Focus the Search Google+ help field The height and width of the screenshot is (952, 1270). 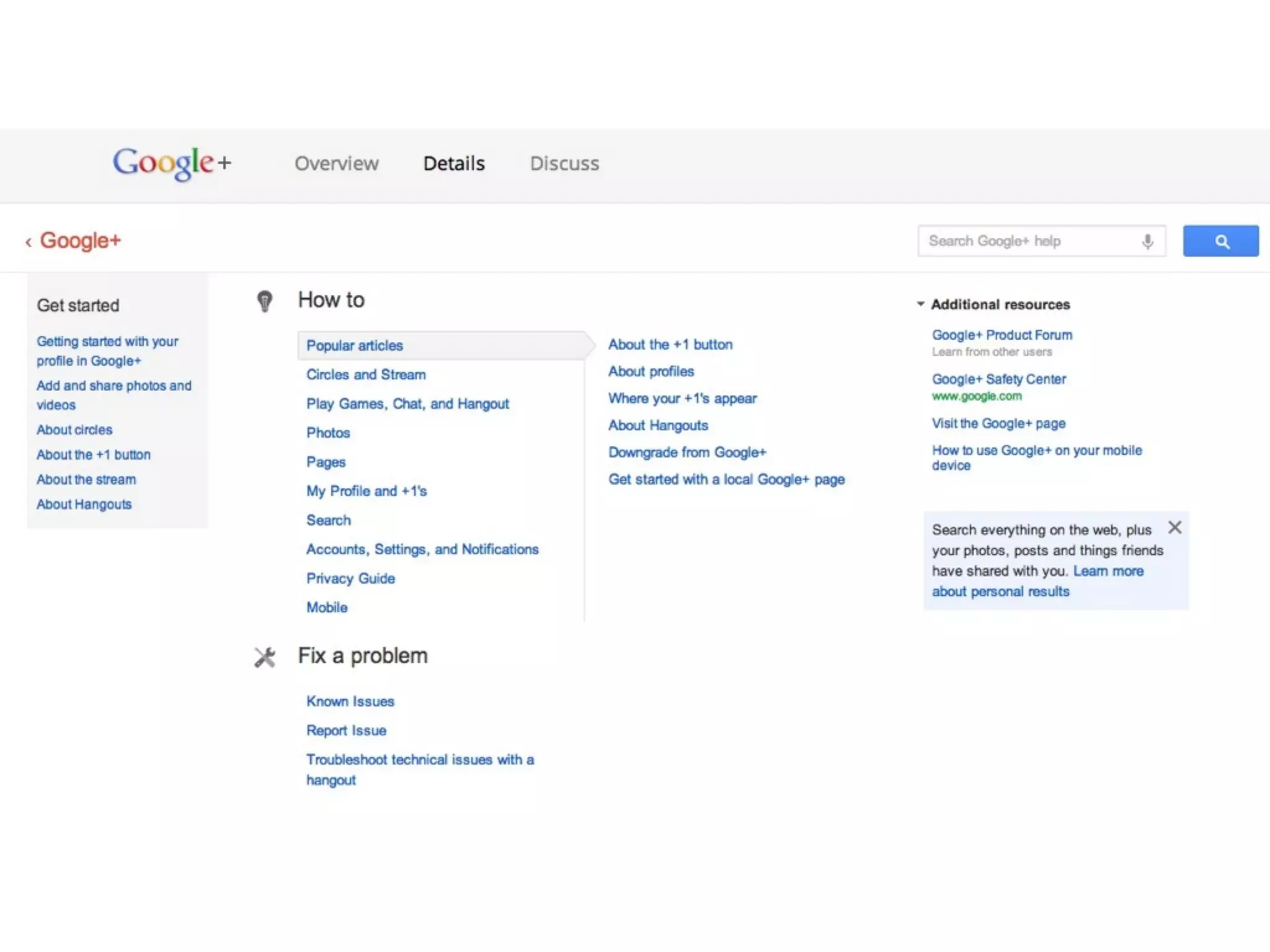(x=1029, y=241)
